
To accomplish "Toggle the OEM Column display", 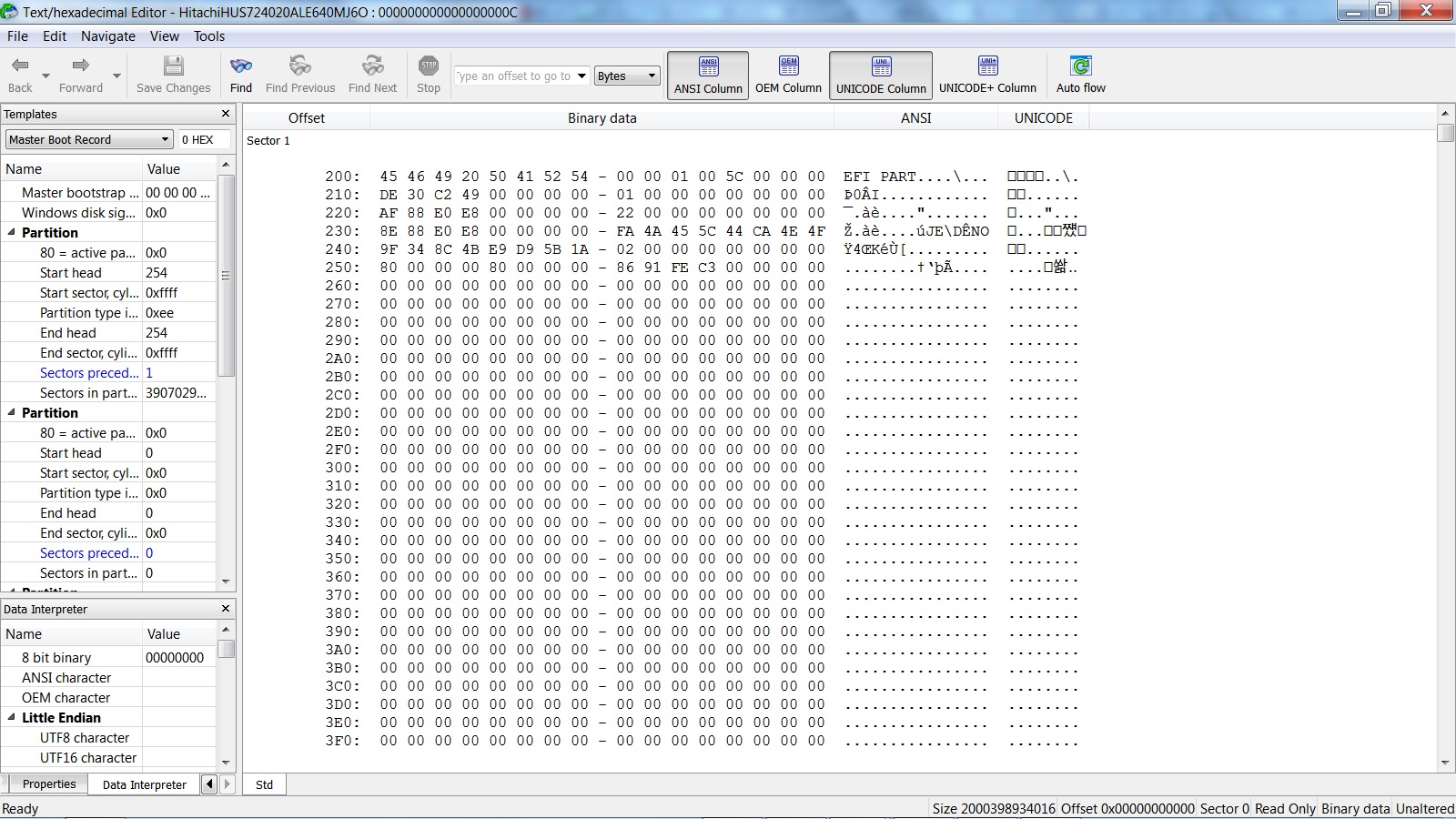I will coord(788,75).
